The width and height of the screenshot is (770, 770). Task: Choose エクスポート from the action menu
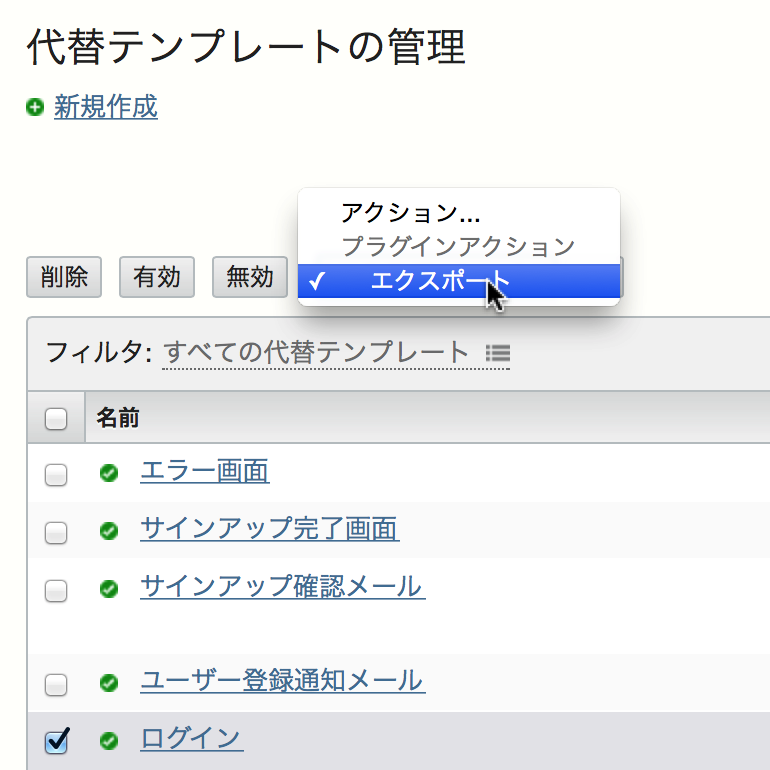[x=440, y=281]
